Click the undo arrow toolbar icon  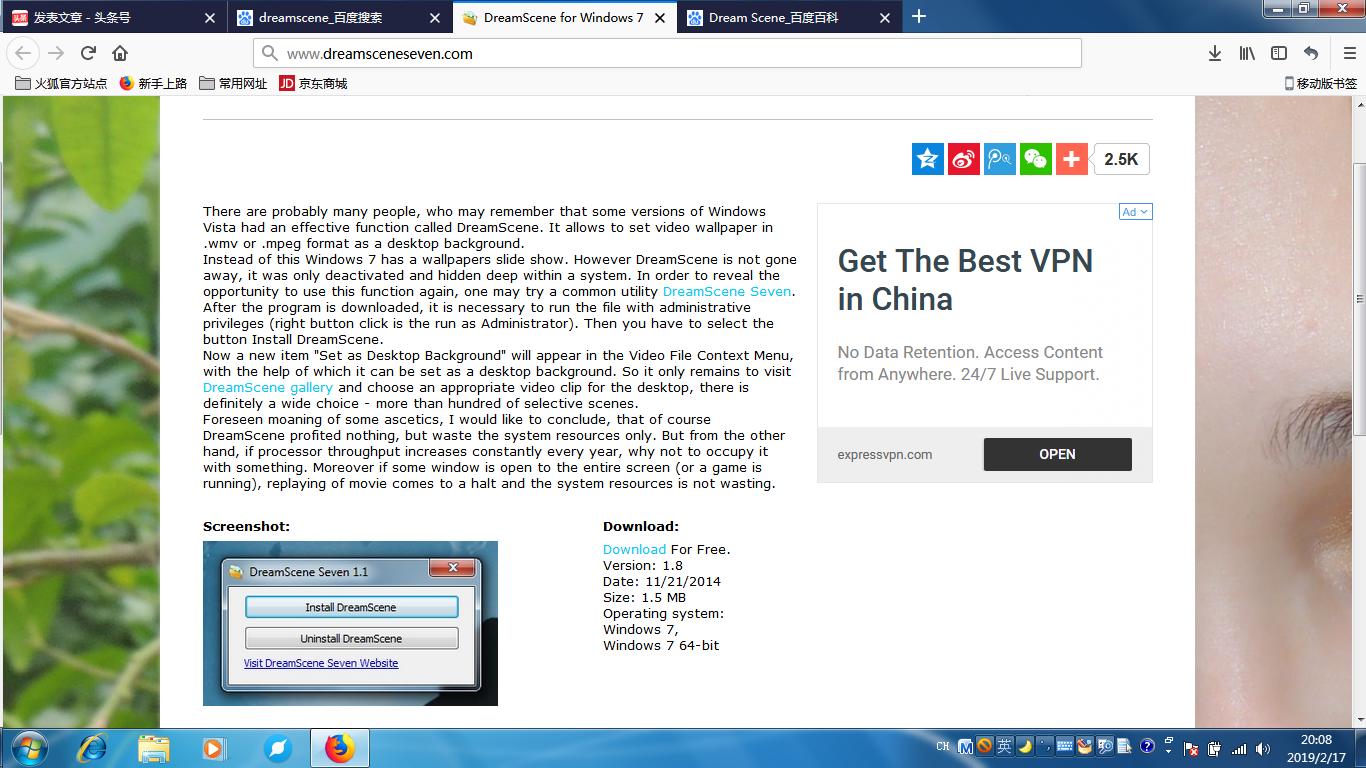(x=1311, y=53)
